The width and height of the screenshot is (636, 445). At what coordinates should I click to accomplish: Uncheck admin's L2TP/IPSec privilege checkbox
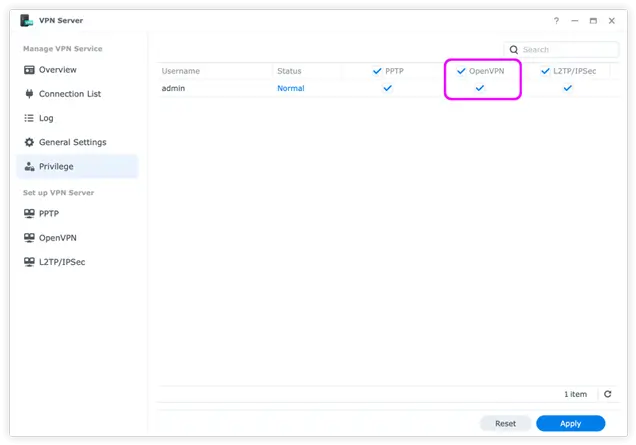click(x=567, y=88)
